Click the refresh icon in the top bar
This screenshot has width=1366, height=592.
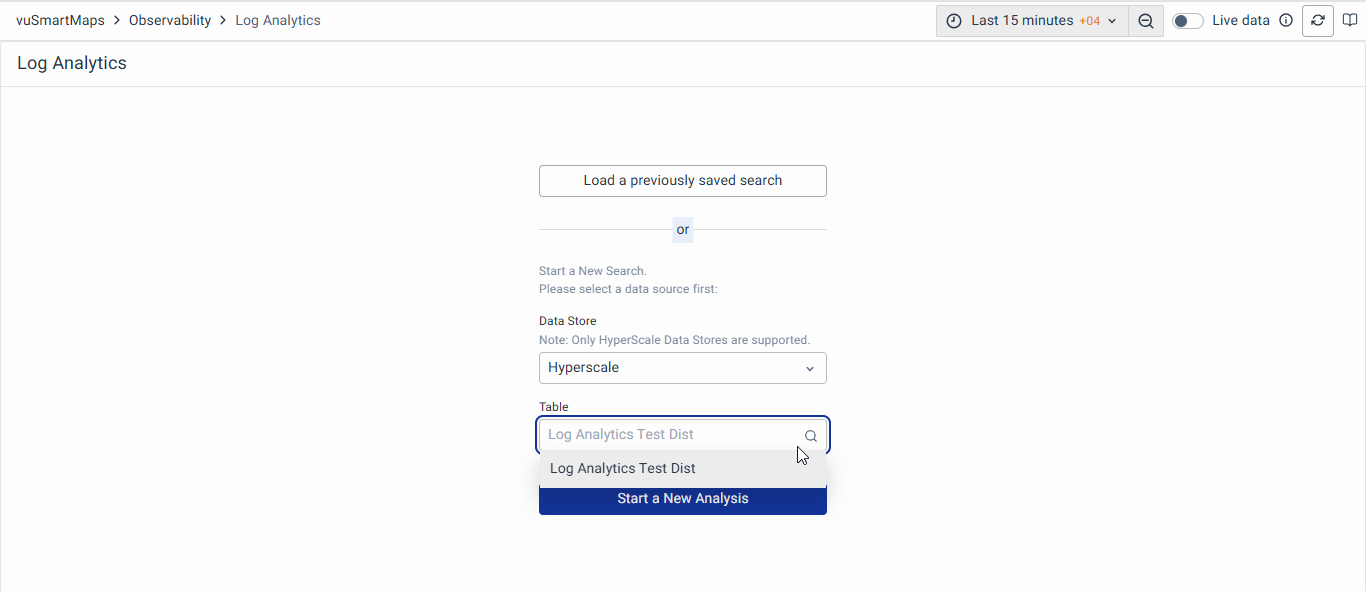1317,21
